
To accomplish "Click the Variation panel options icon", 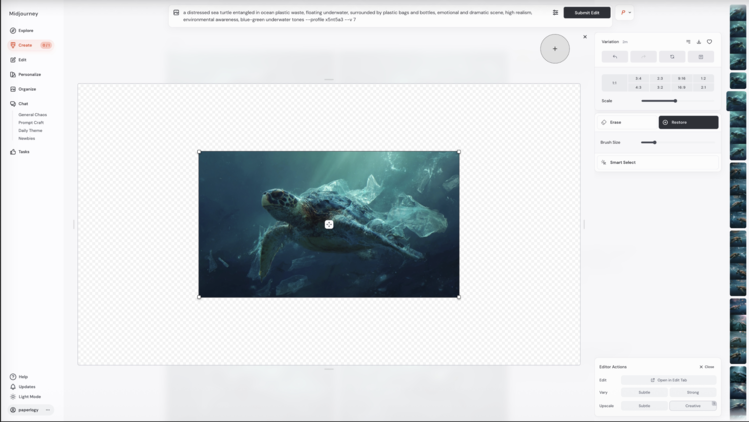I will pos(688,42).
